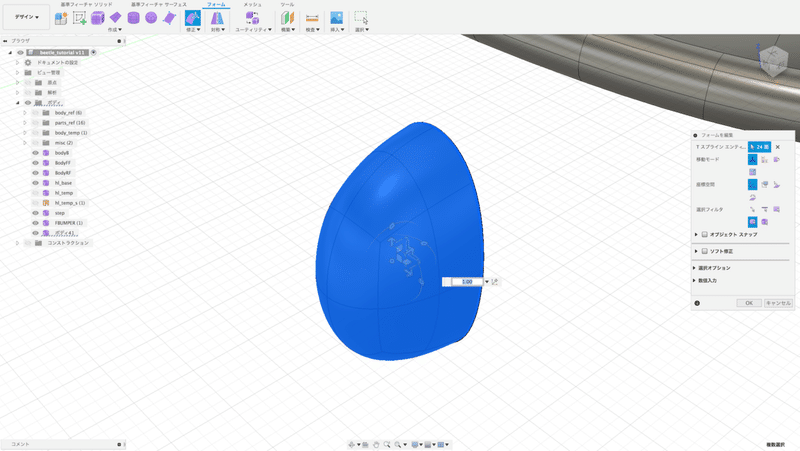800x451 pixels.
Task: Switch to the フォーム tab
Action: click(x=216, y=4)
